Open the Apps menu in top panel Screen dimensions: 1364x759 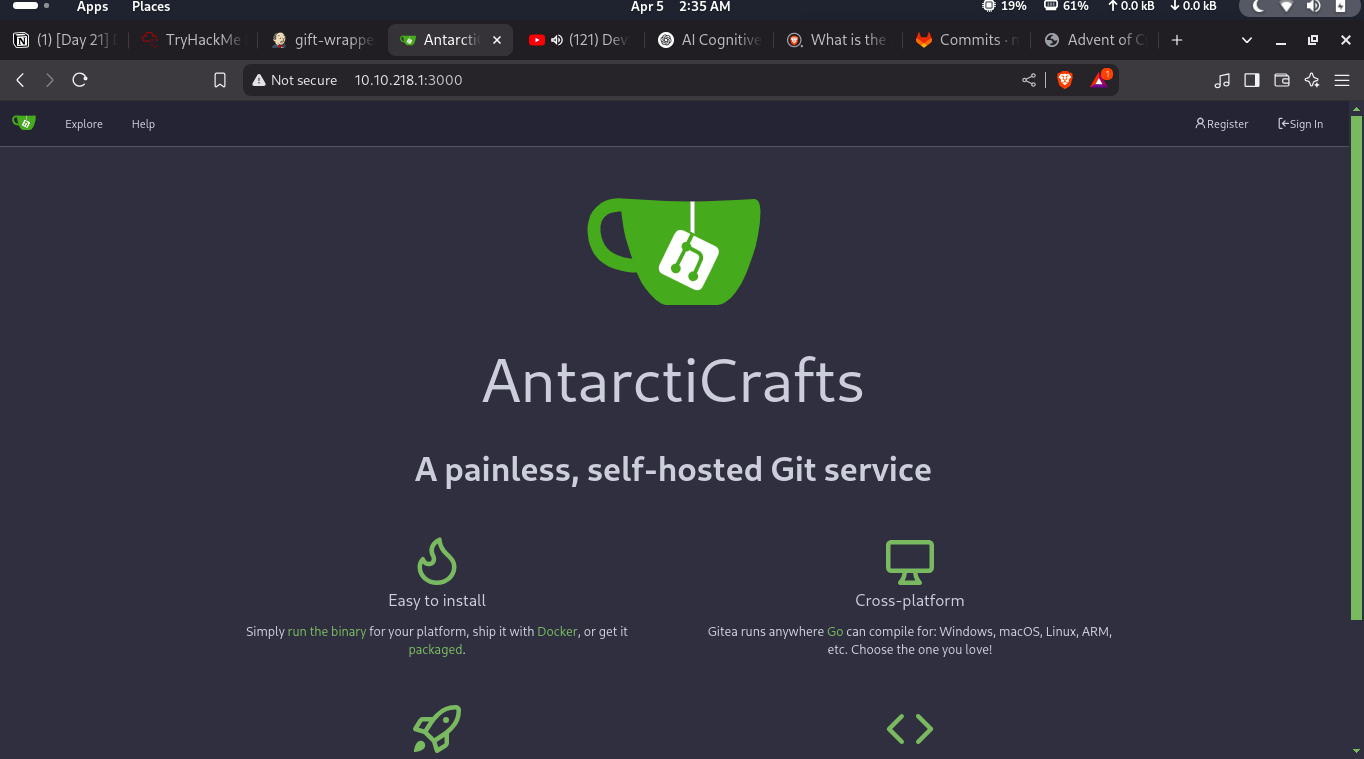pos(92,7)
